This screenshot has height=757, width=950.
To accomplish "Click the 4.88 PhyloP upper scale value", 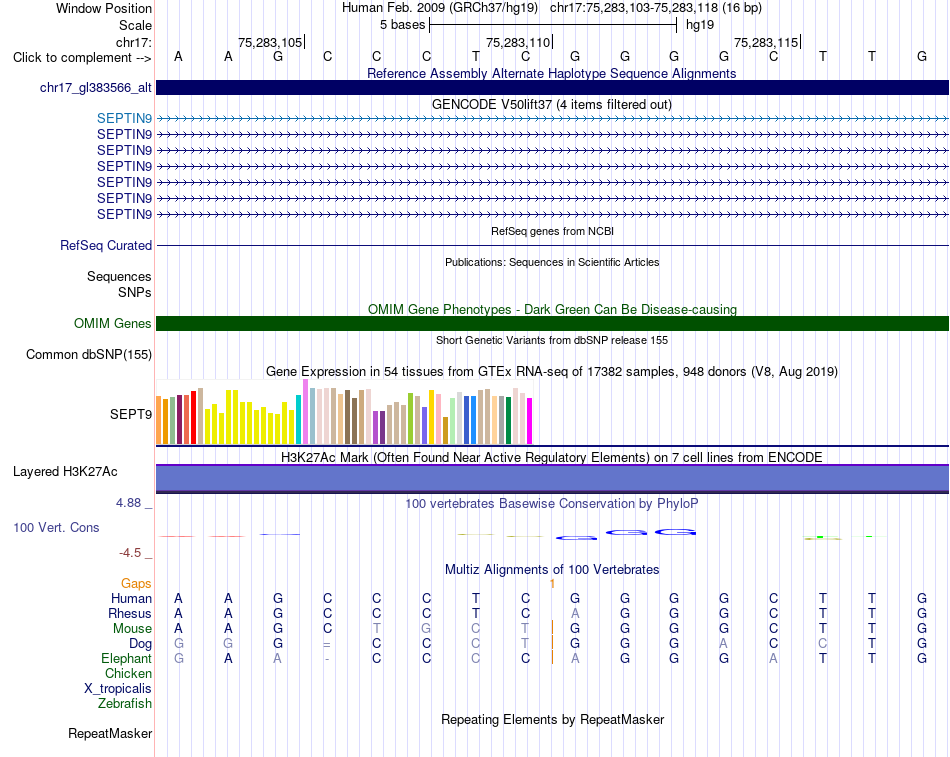I will pos(128,503).
